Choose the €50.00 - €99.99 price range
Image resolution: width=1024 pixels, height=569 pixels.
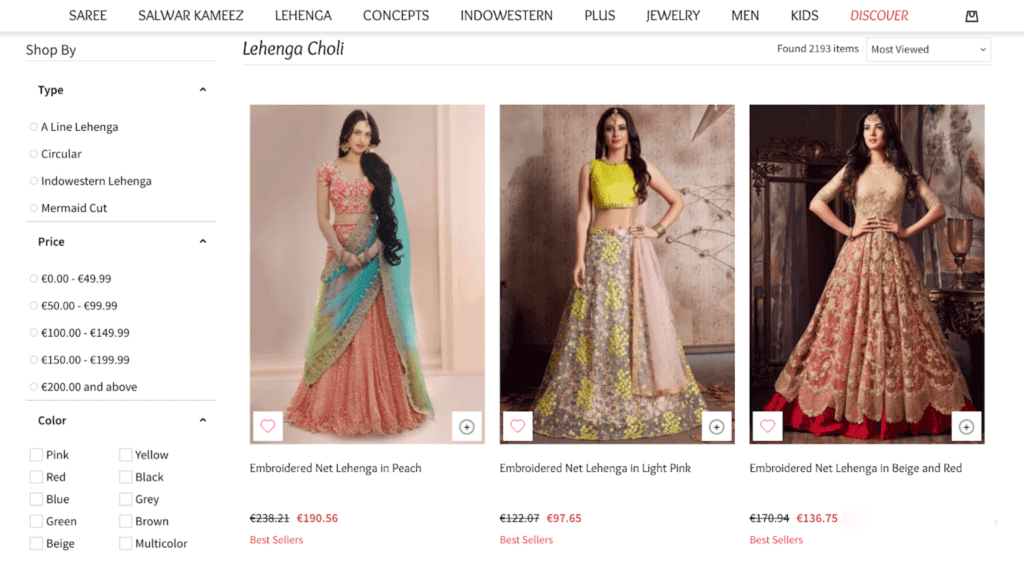pyautogui.click(x=33, y=306)
